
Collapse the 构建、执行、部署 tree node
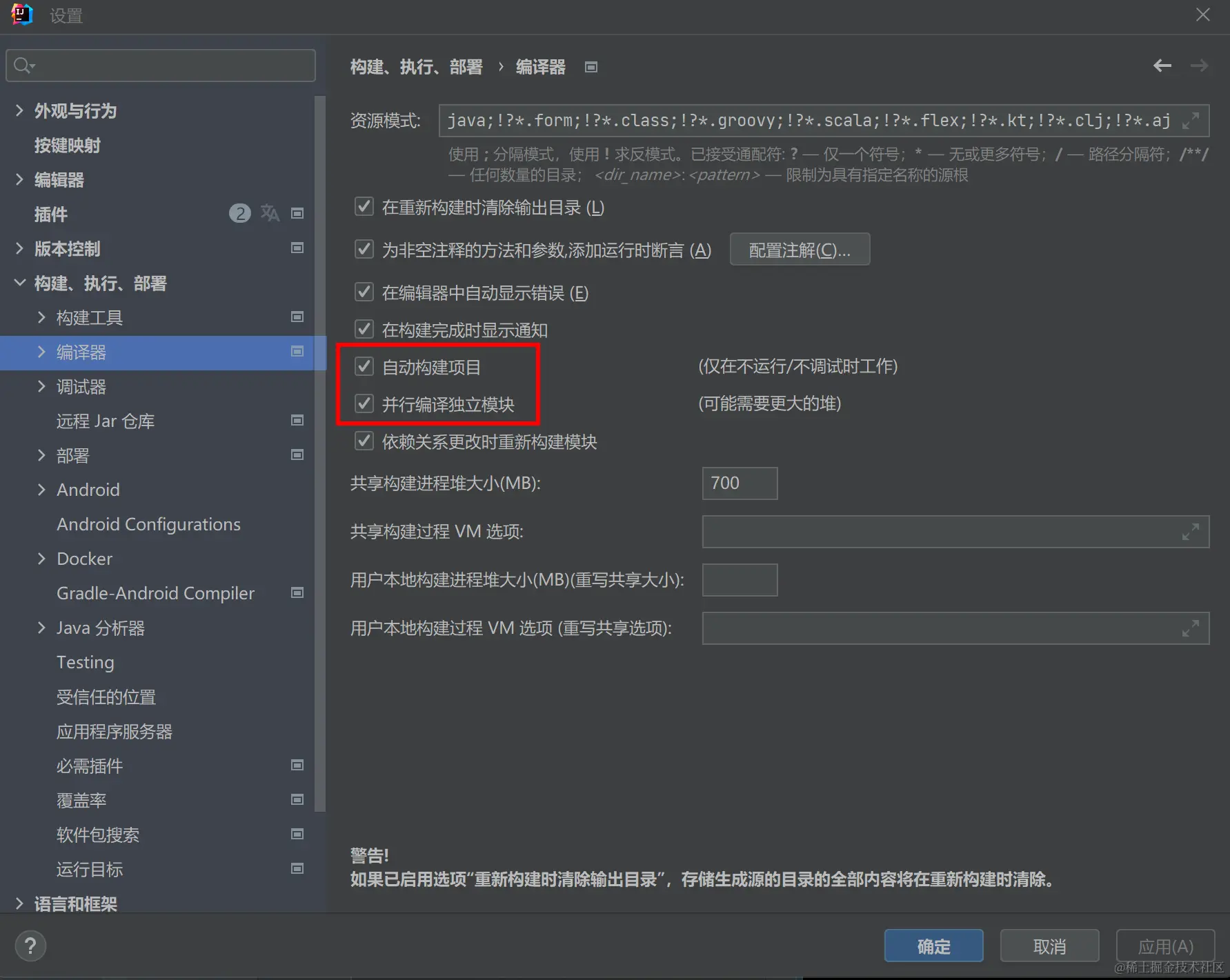coord(19,283)
